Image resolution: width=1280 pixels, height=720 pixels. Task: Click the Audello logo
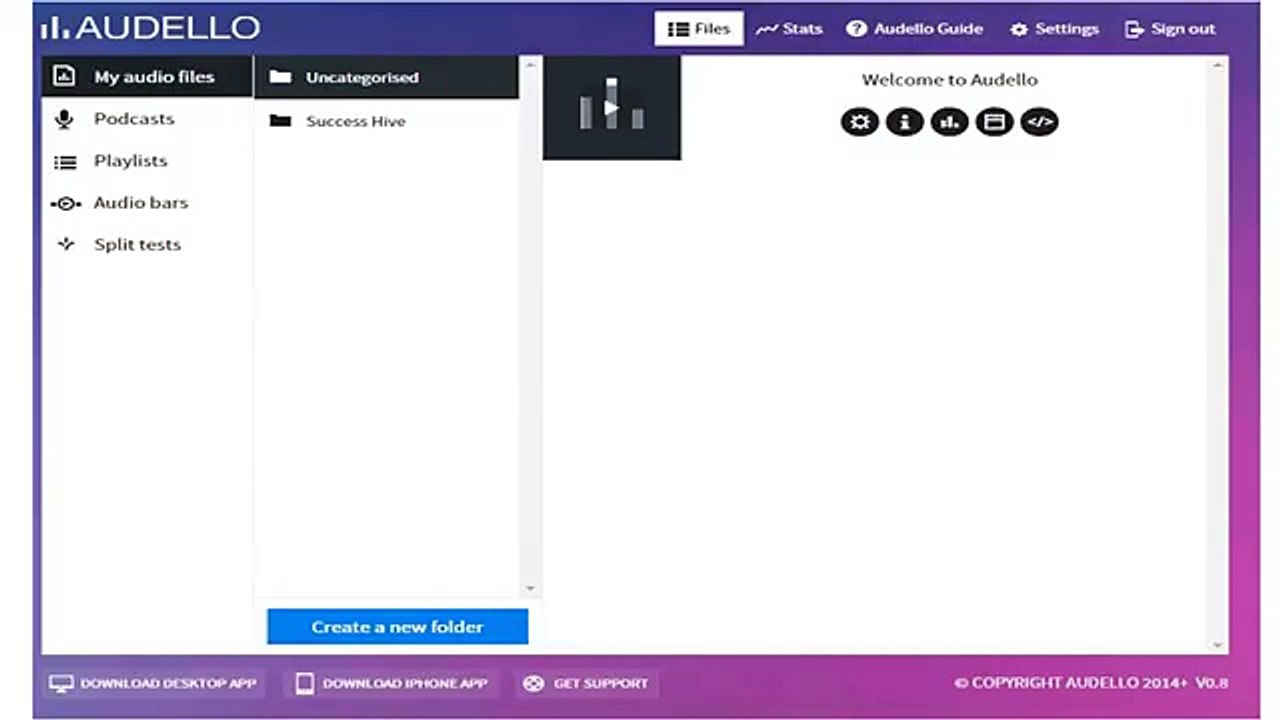point(150,28)
